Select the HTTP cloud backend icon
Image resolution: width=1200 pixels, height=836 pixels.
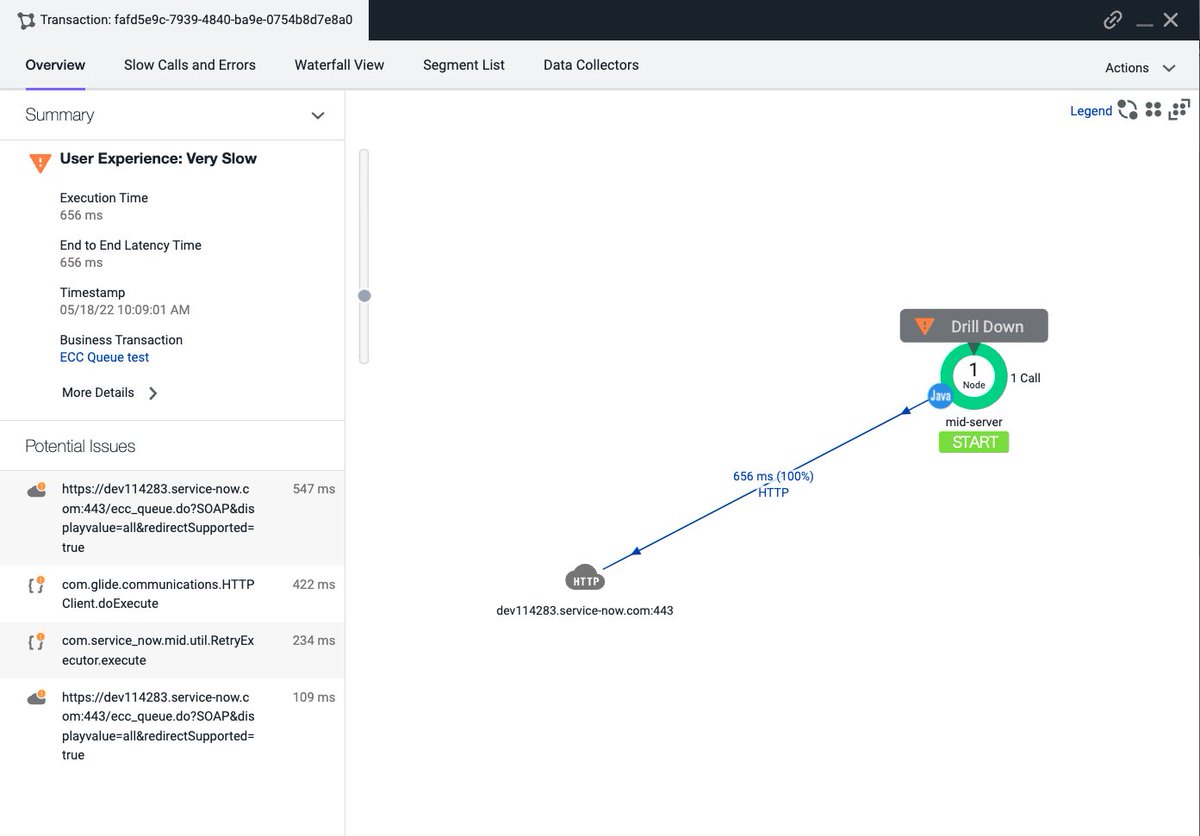[585, 580]
